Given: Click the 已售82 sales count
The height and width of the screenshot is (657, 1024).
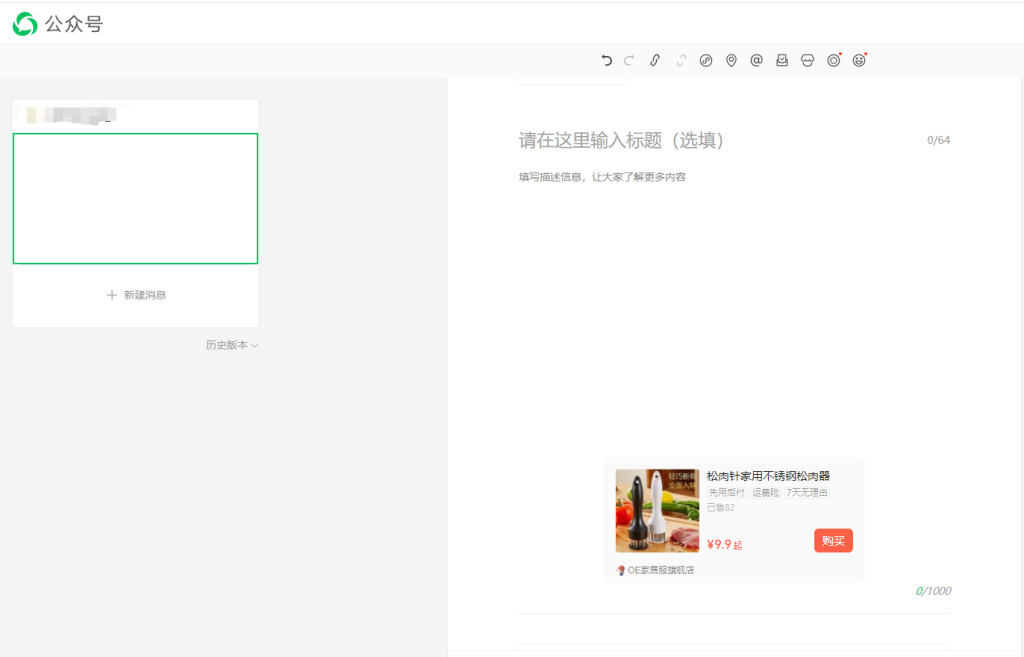Looking at the screenshot, I should tap(721, 507).
